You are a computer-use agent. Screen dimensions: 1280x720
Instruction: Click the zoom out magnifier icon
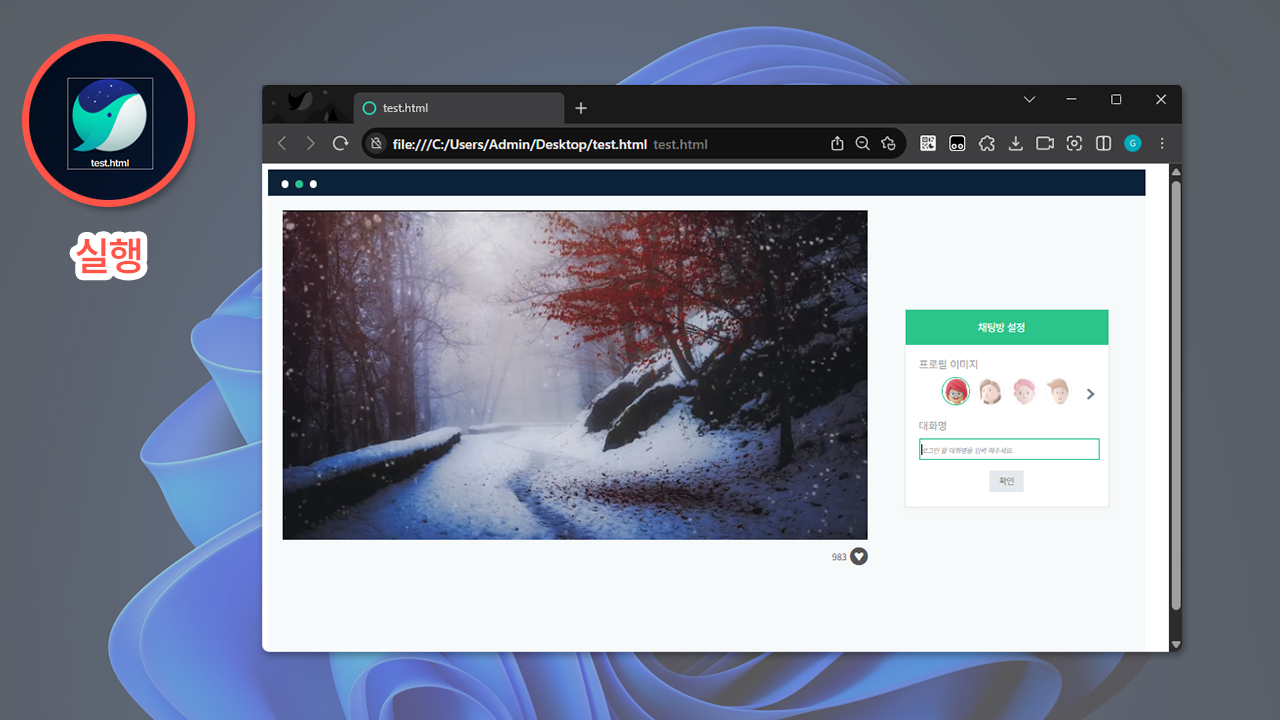862,144
